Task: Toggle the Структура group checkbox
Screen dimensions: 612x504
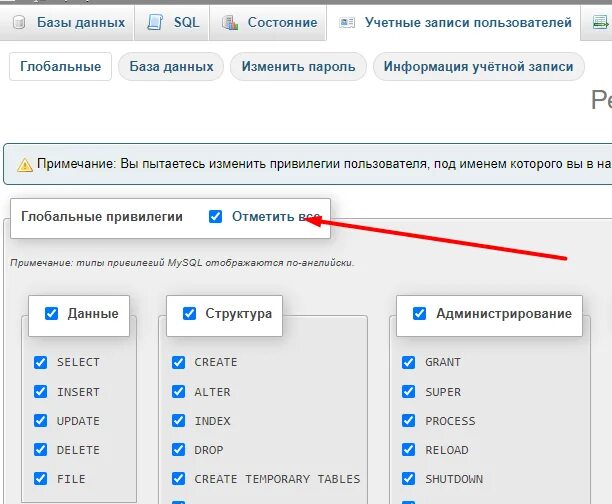Action: click(x=189, y=313)
